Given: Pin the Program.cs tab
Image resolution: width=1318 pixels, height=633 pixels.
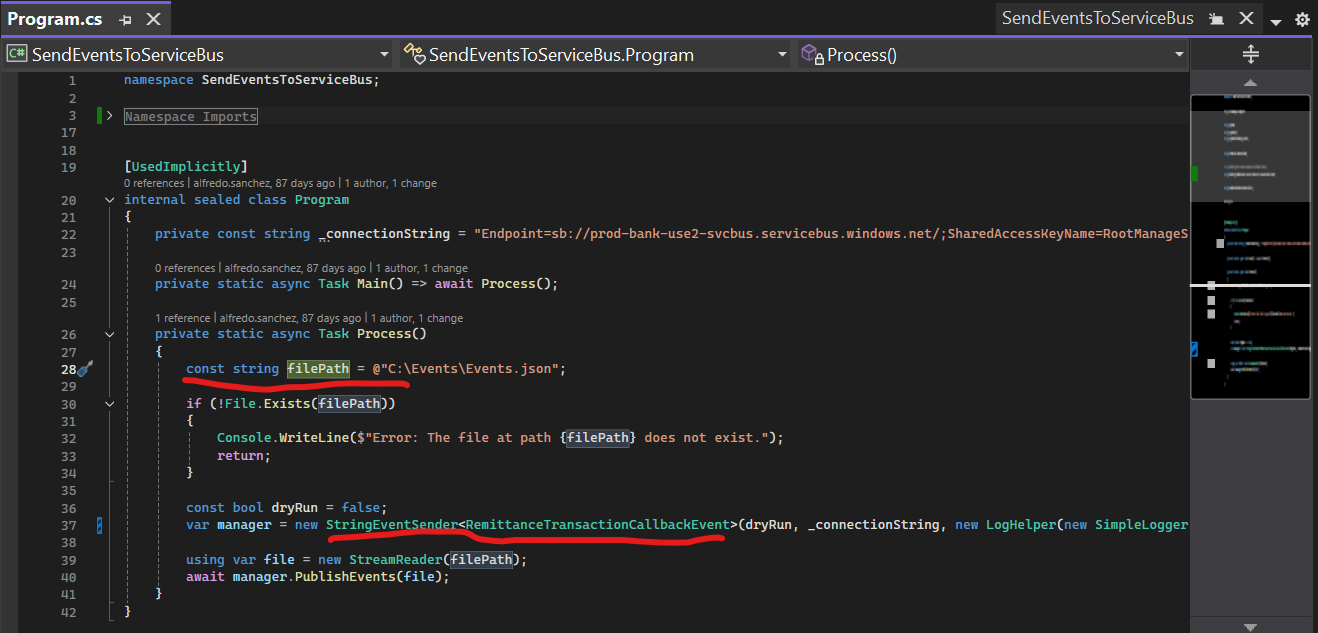Looking at the screenshot, I should [x=125, y=19].
